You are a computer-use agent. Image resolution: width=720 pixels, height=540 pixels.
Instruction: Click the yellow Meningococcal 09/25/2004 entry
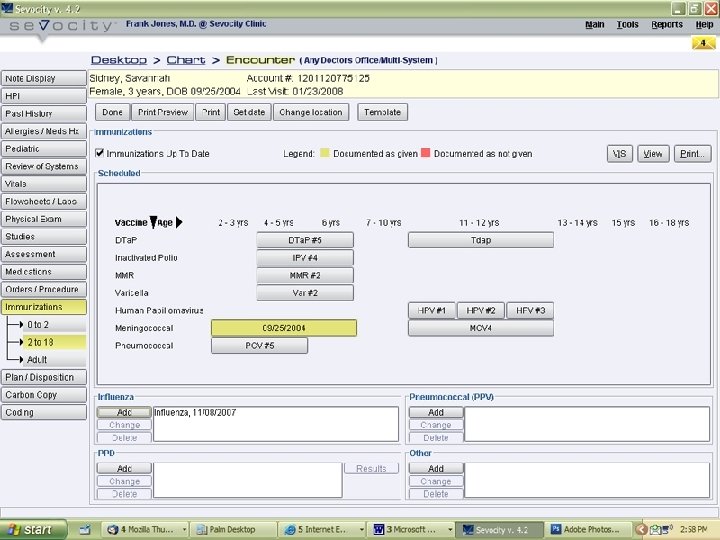coord(283,328)
